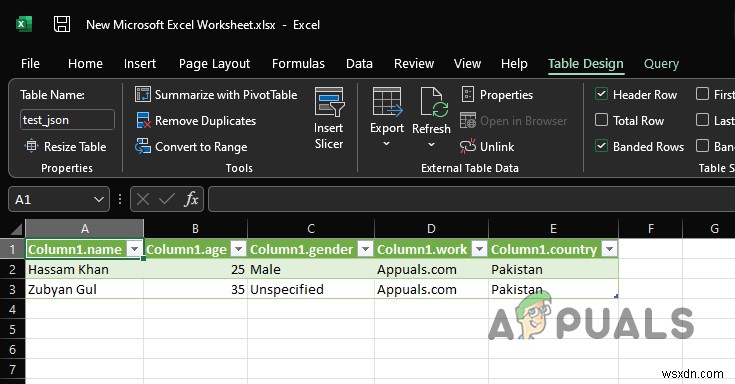The image size is (735, 384).
Task: Switch to the Formulas tab
Action: point(298,63)
